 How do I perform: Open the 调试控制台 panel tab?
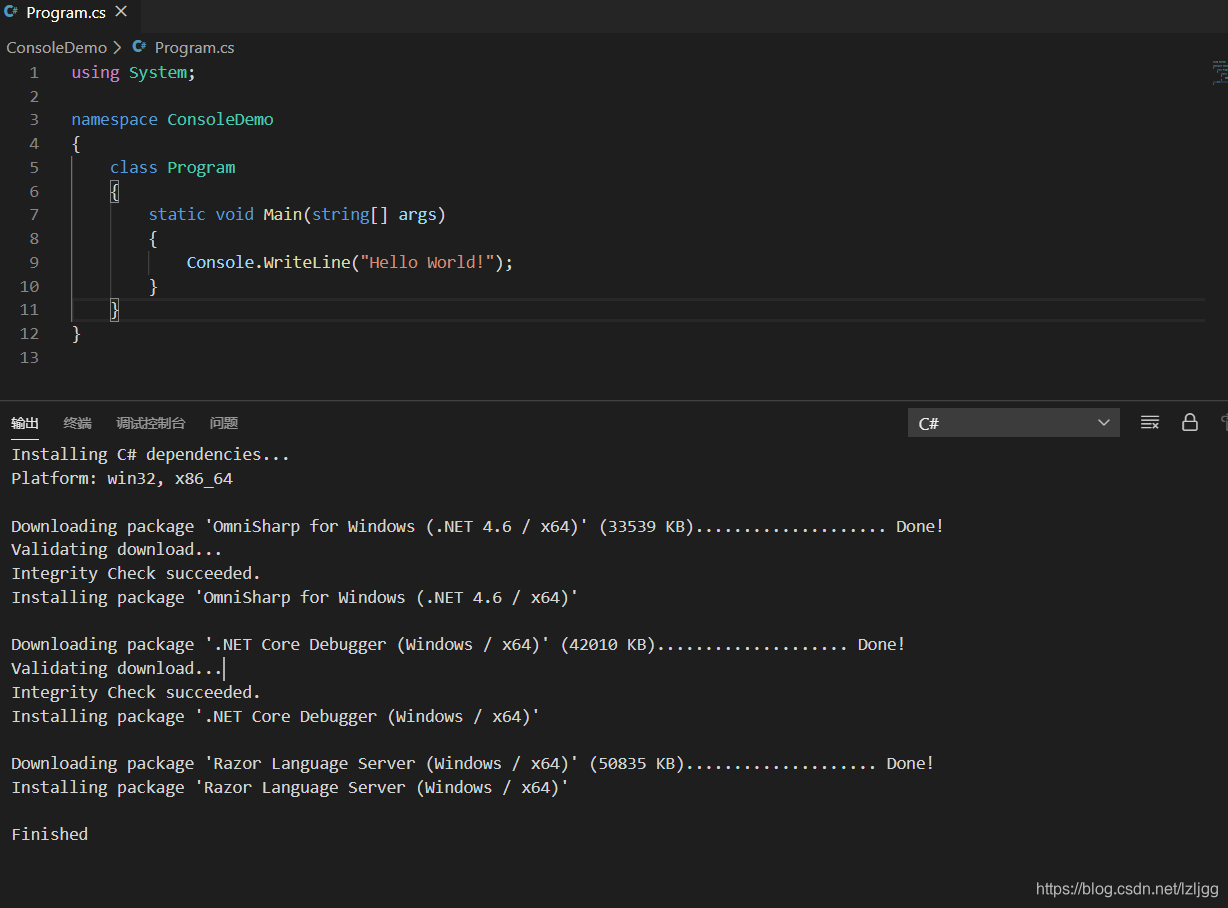click(150, 423)
